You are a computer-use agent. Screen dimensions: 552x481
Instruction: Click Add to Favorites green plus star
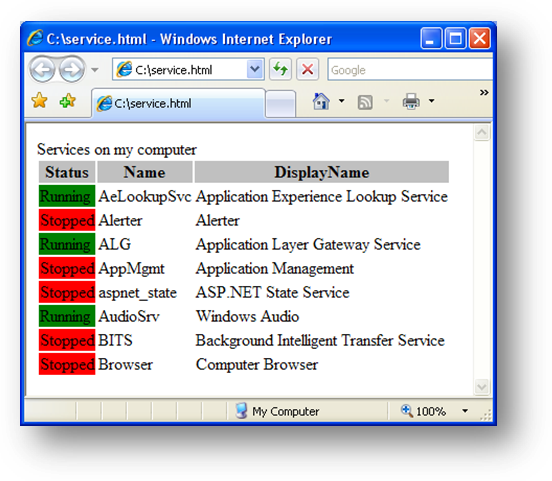coord(68,101)
